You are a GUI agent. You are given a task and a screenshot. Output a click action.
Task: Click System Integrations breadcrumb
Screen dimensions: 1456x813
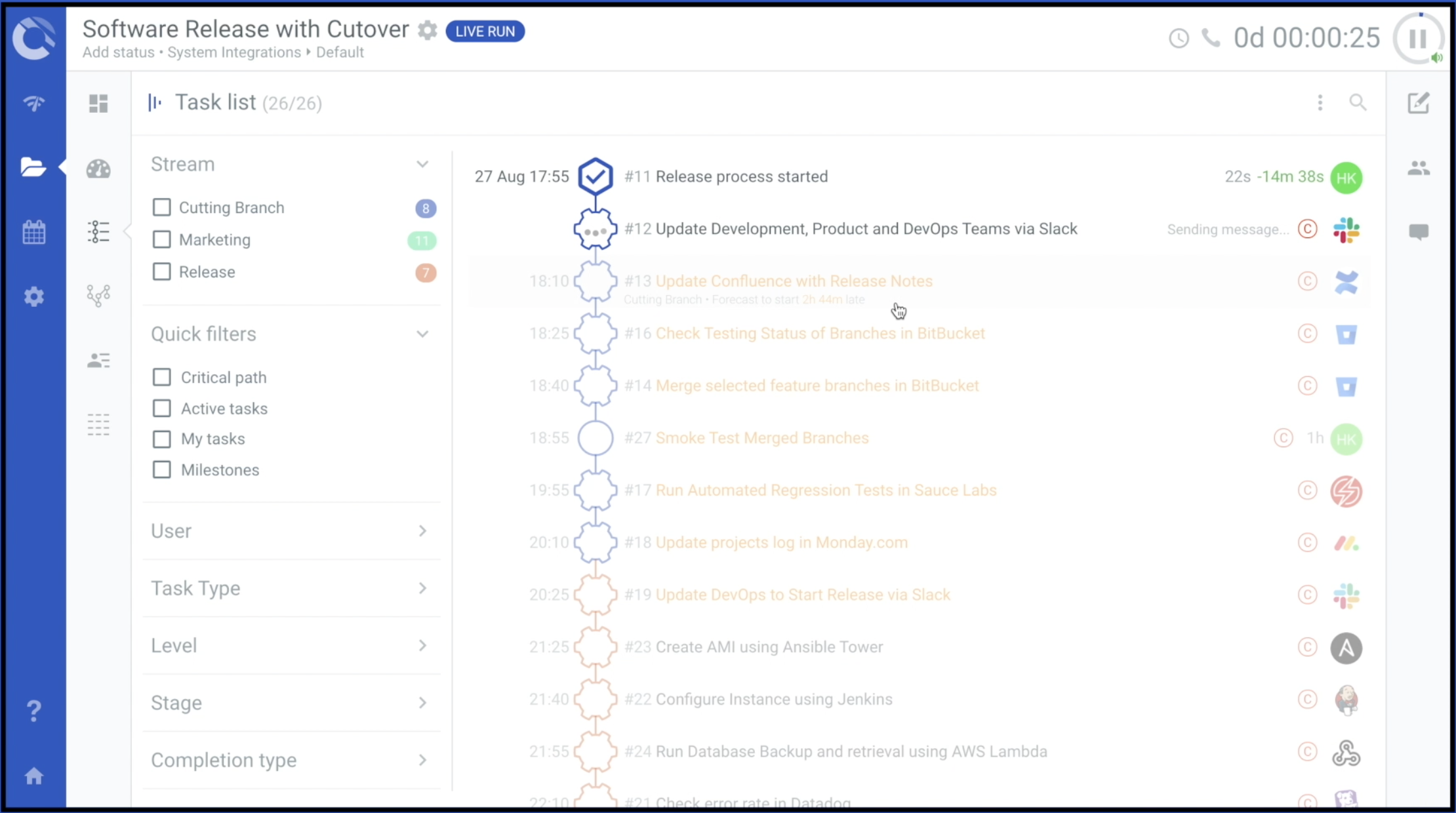tap(234, 52)
